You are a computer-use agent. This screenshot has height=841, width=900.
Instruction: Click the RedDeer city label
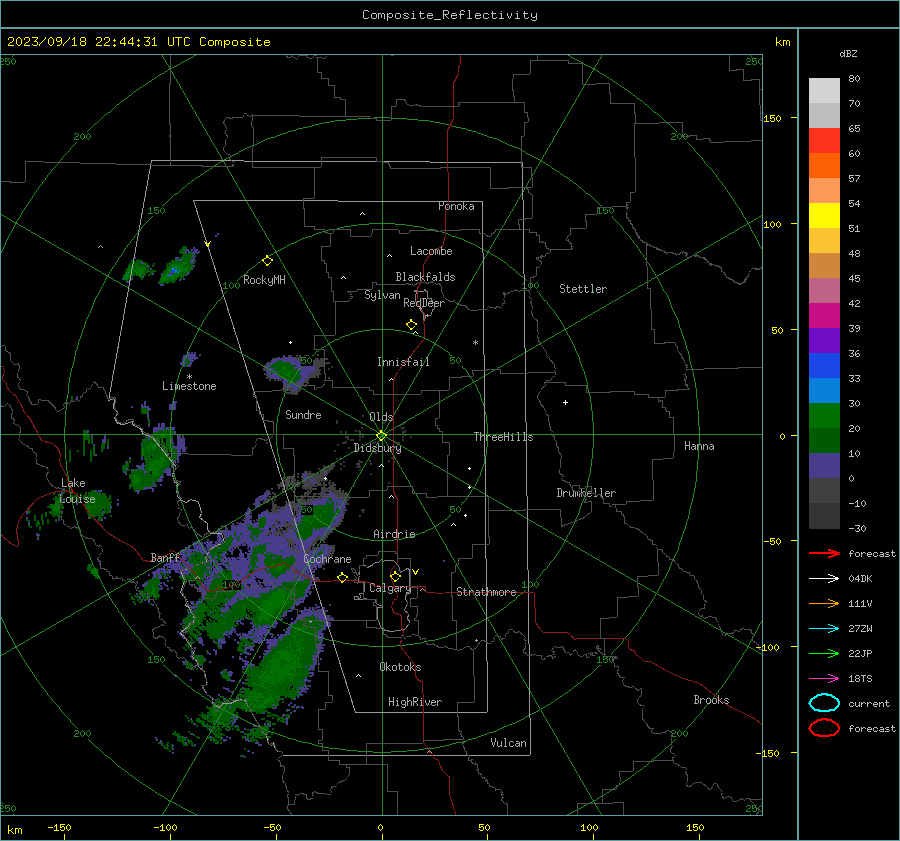point(424,303)
